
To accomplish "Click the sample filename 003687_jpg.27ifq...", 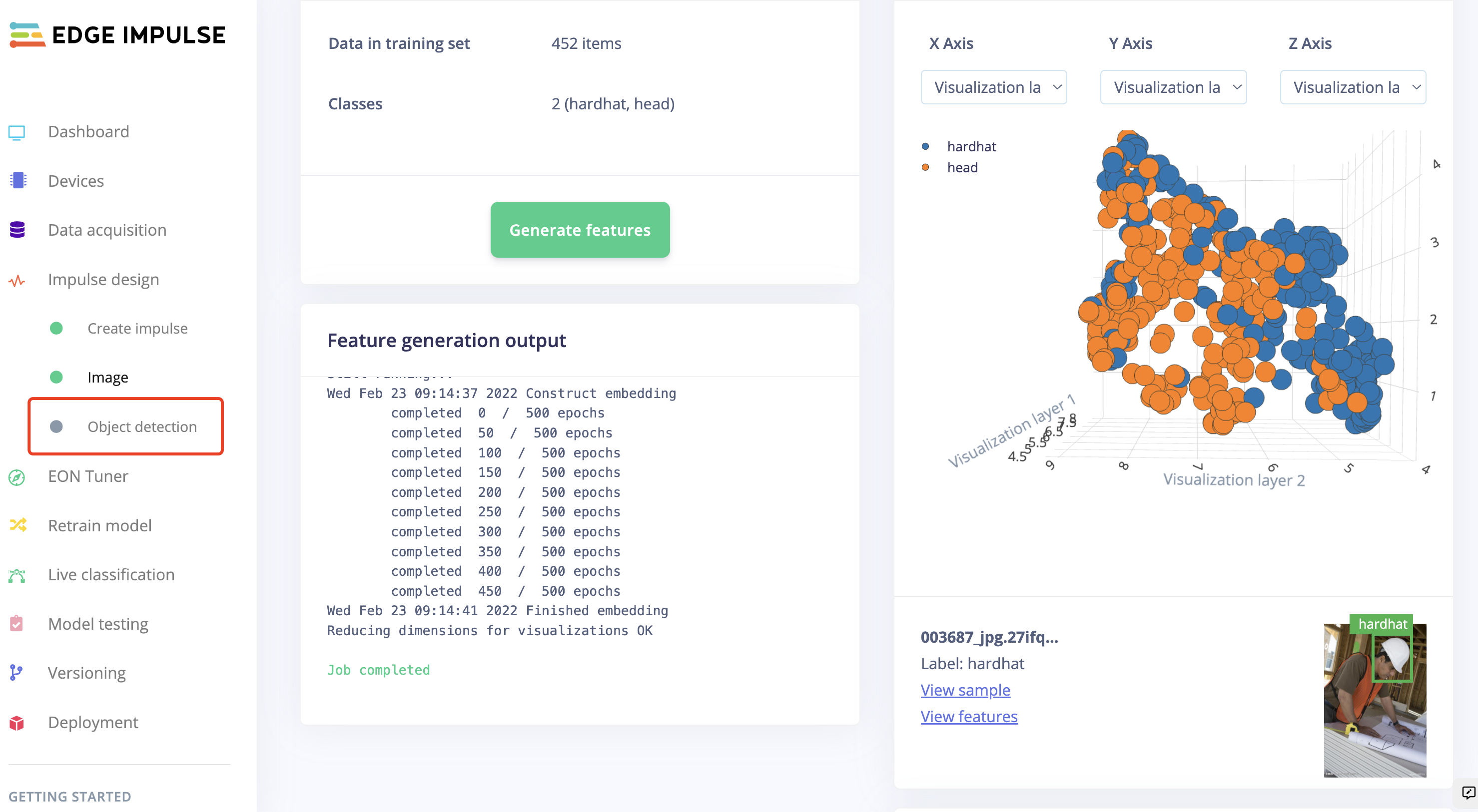I will (989, 637).
